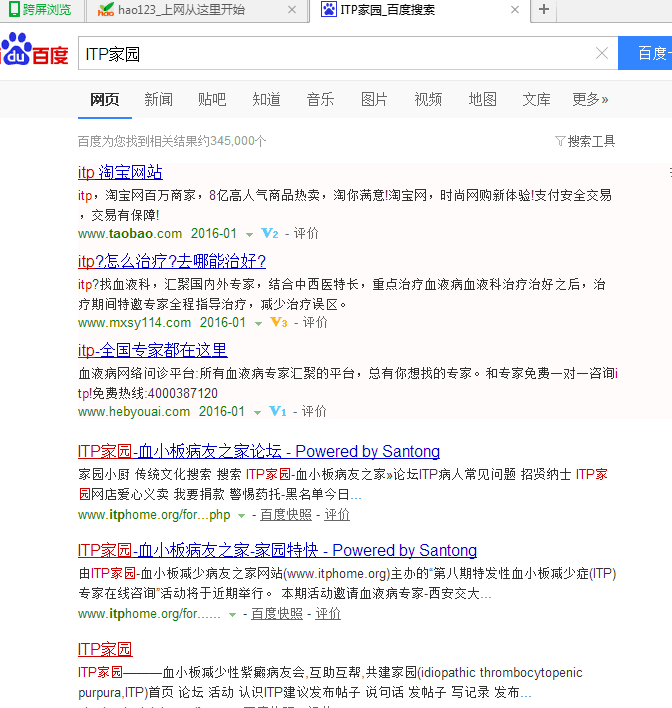Screen dimensions: 672x708
Task: Switch to the 贴吧 tab
Action: click(x=212, y=99)
